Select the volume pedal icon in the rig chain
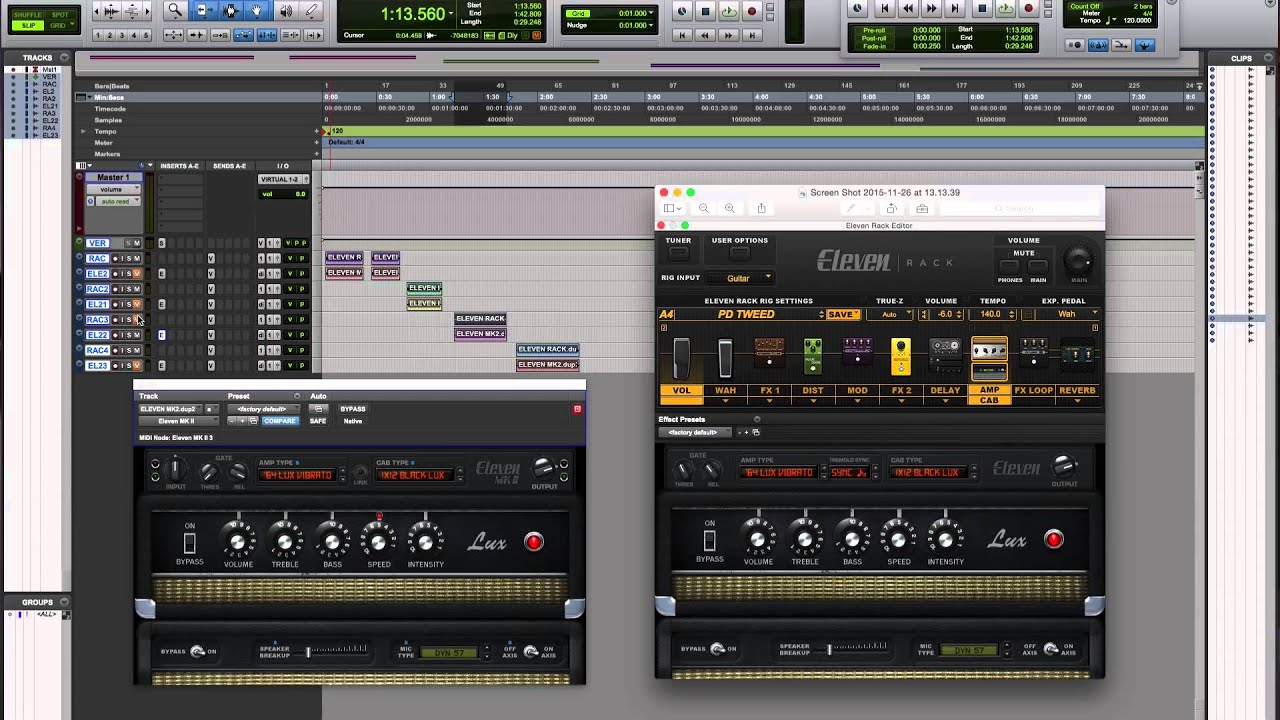The width and height of the screenshot is (1280, 720). [681, 358]
